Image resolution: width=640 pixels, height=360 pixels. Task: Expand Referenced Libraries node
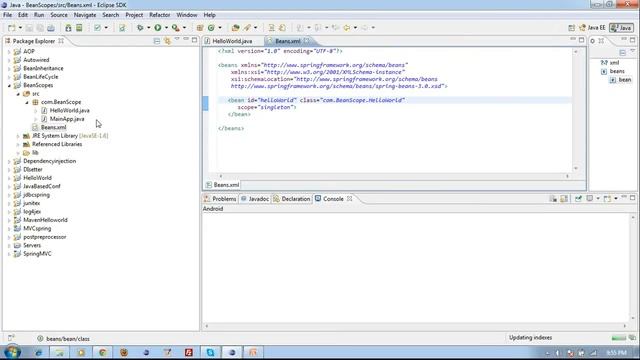[18, 144]
